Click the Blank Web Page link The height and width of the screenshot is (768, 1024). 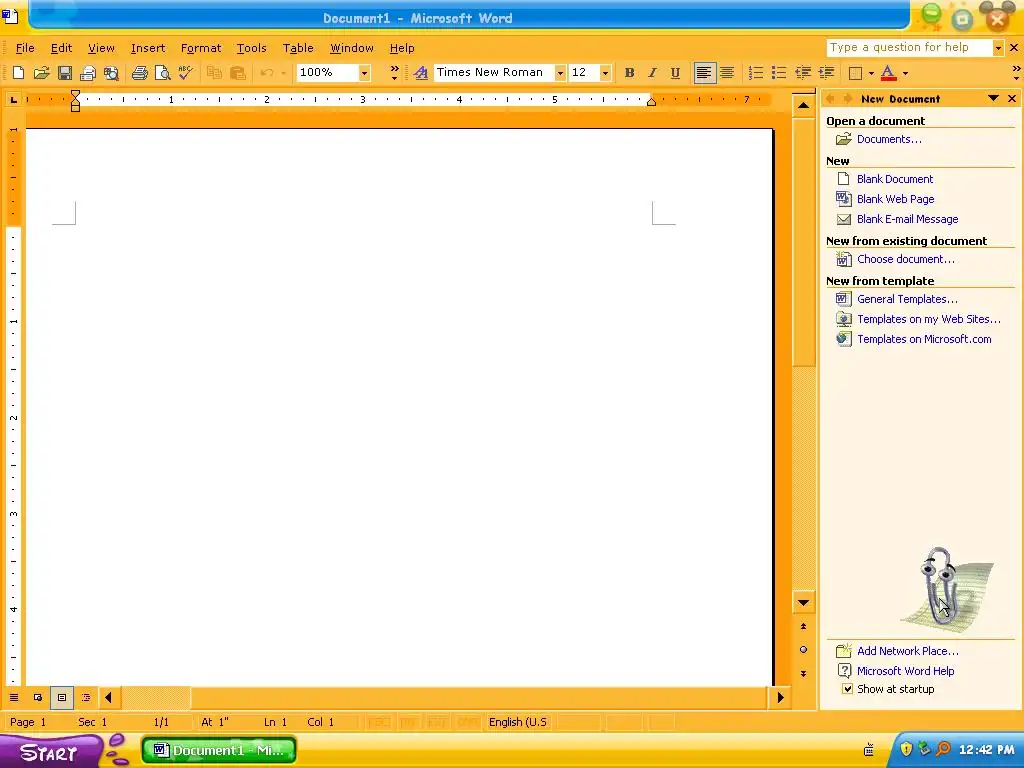pos(895,199)
